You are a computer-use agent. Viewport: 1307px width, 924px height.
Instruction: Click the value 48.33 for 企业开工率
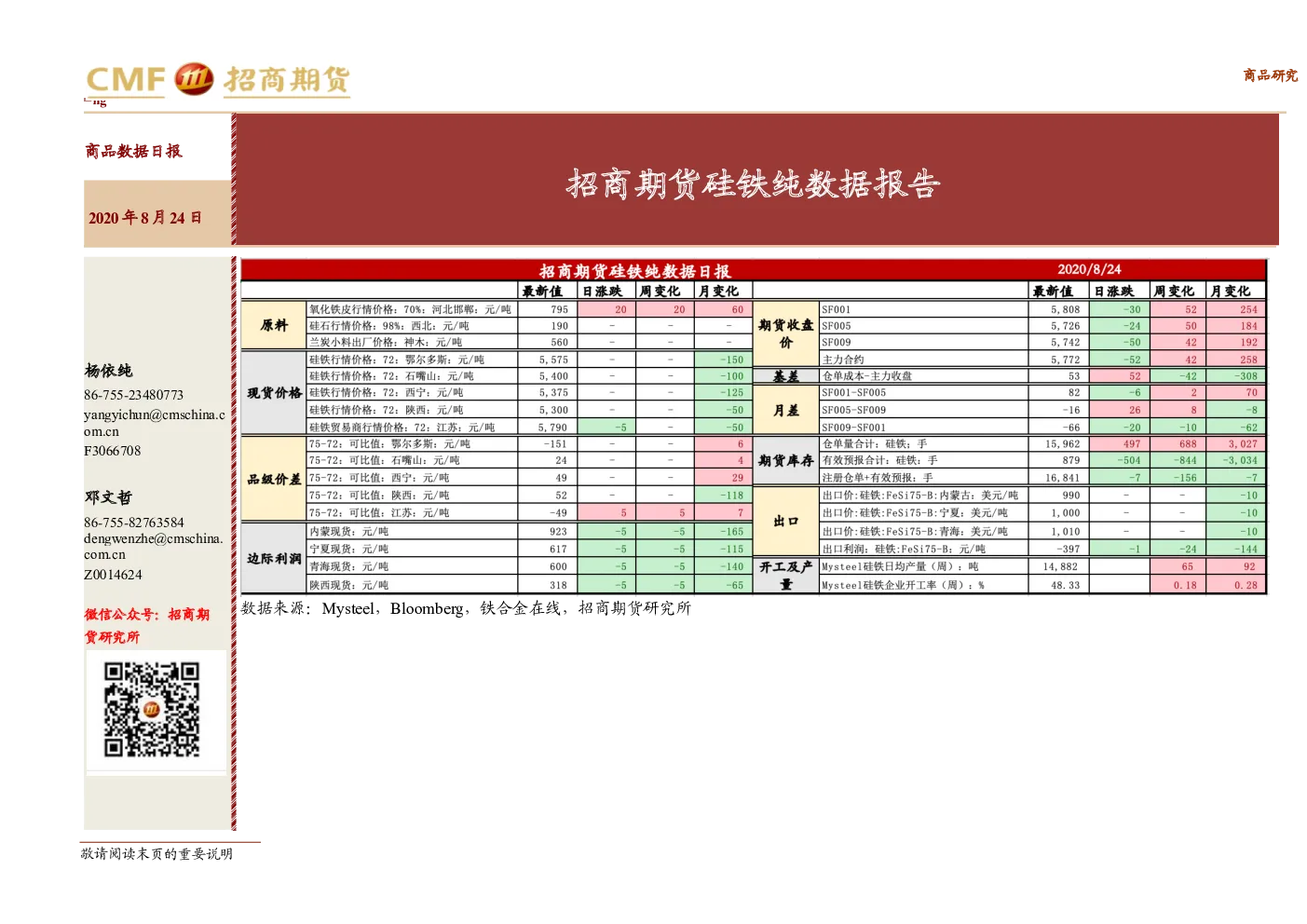[1065, 585]
